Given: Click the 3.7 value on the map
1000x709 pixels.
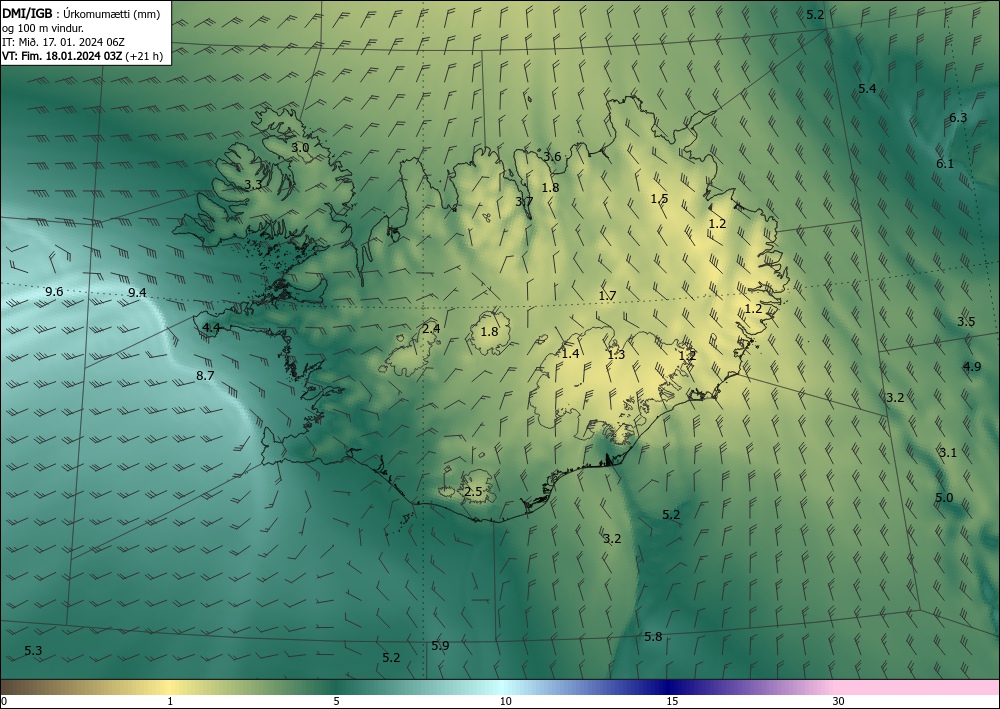Looking at the screenshot, I should (x=524, y=201).
